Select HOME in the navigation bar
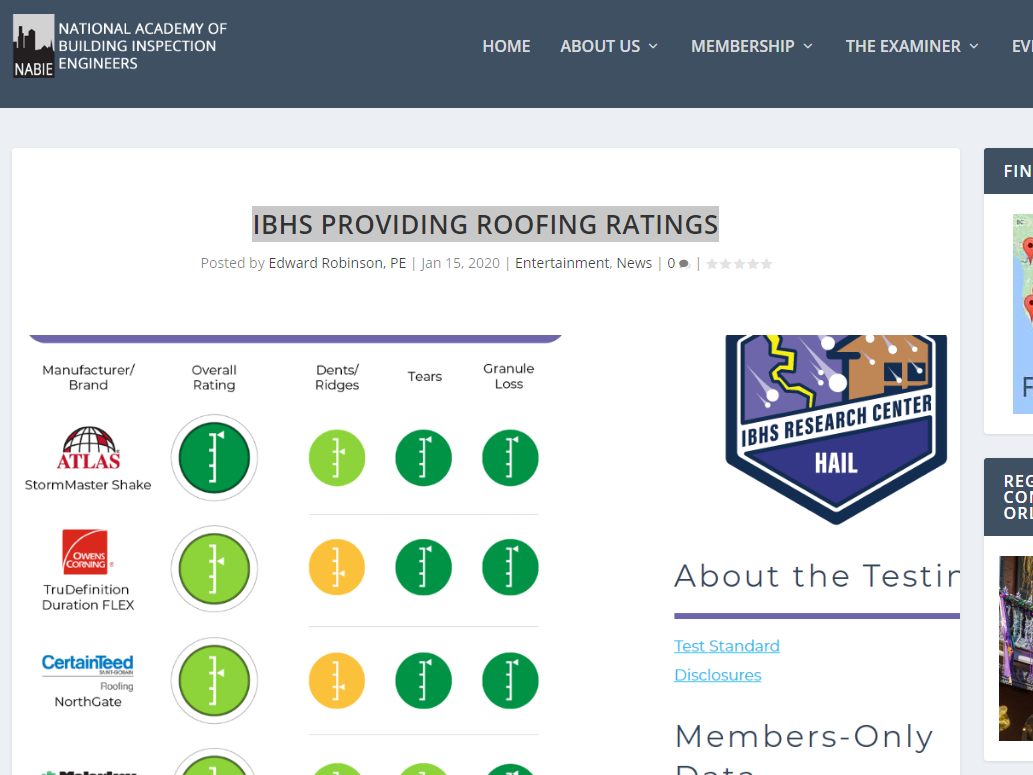Screen dimensions: 1033x775 point(506,46)
